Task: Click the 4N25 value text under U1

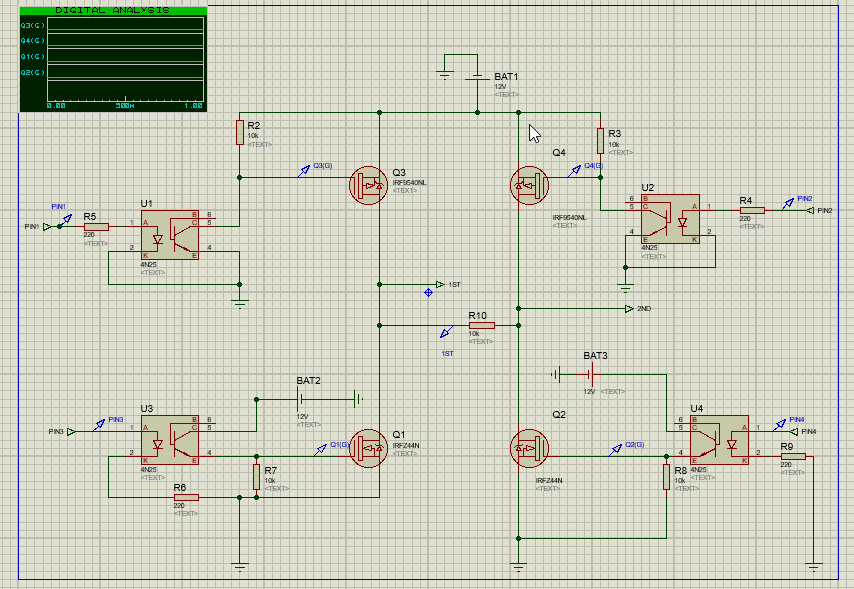Action: [148, 264]
